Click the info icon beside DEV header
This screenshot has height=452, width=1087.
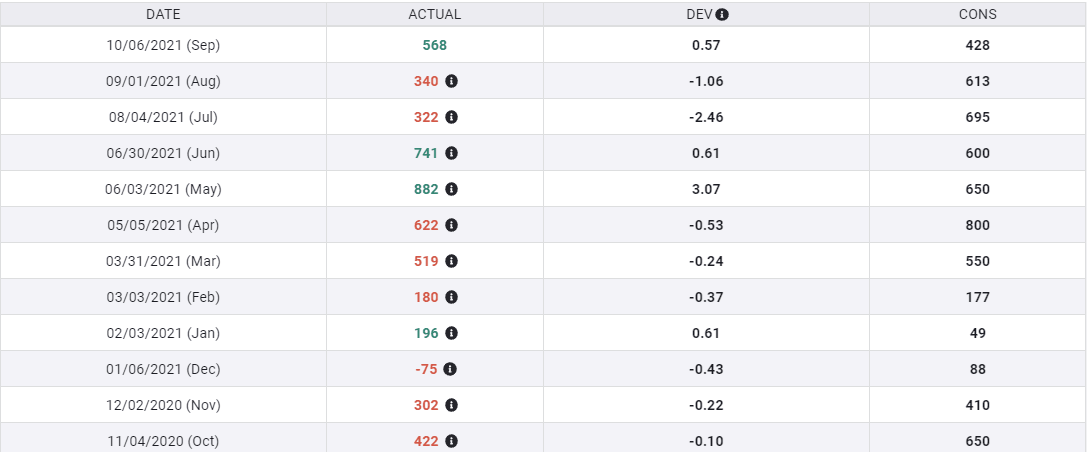(722, 15)
